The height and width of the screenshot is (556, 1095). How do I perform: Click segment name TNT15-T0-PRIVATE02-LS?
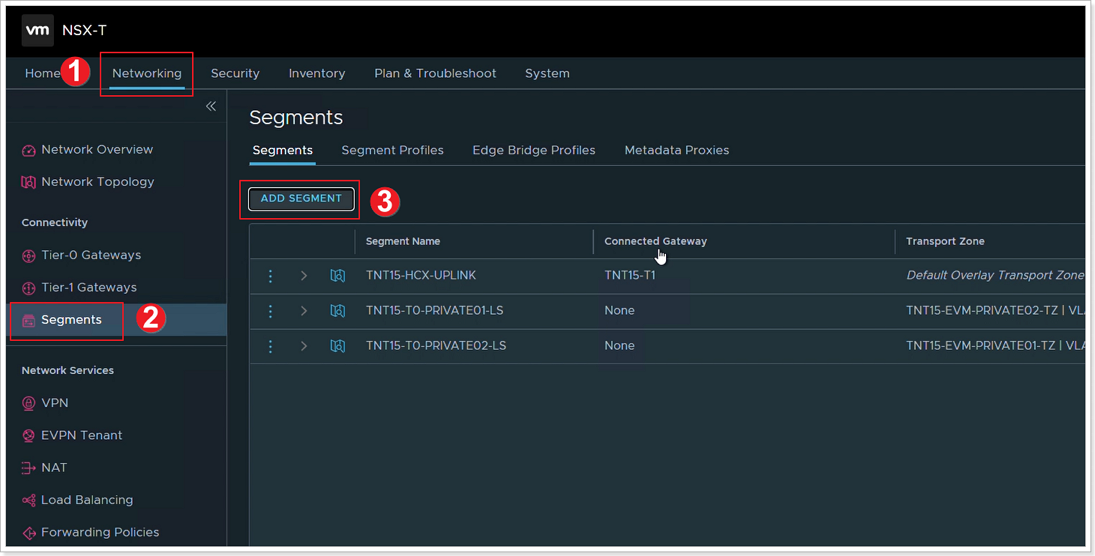pyautogui.click(x=436, y=345)
